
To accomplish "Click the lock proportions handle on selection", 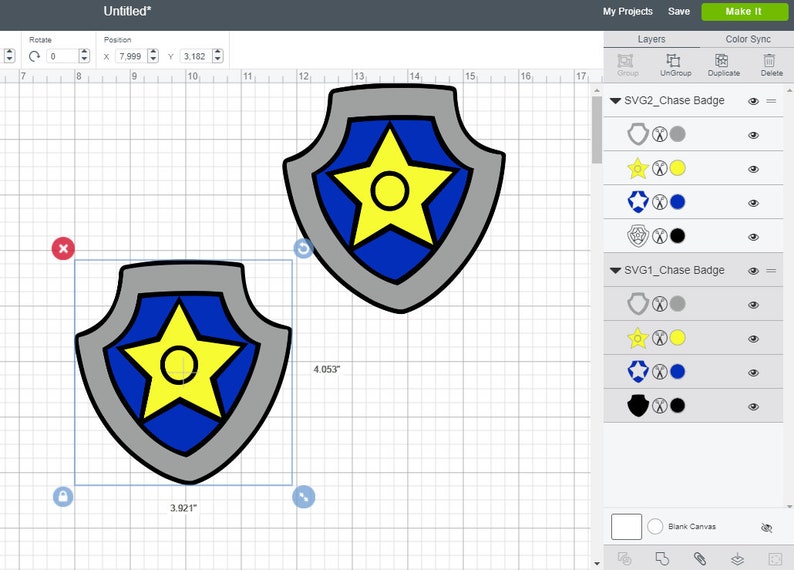I will [63, 497].
